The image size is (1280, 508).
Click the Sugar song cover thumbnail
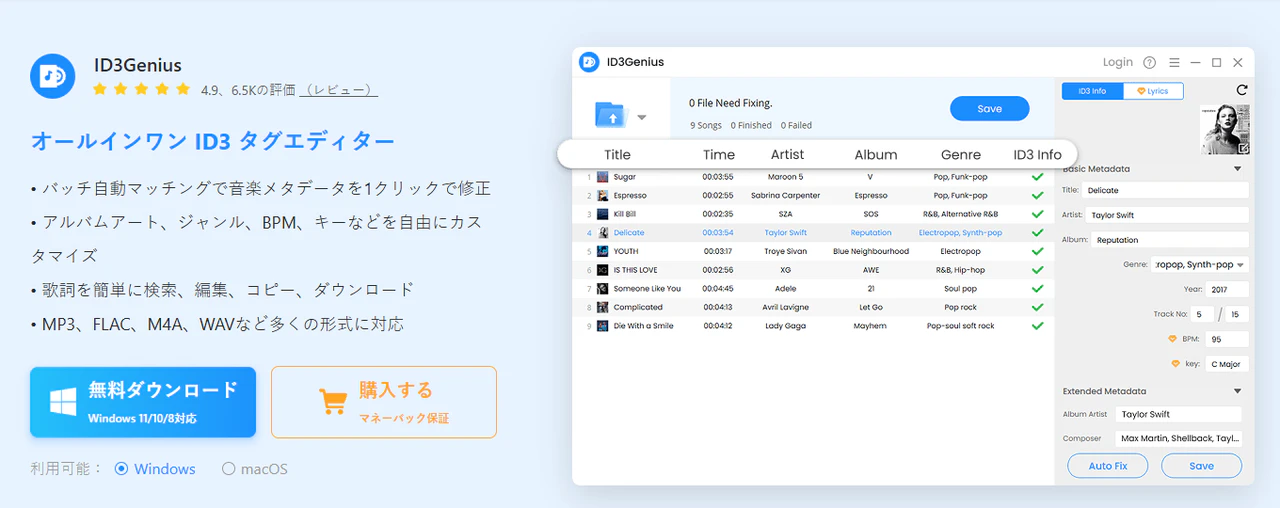(x=603, y=177)
